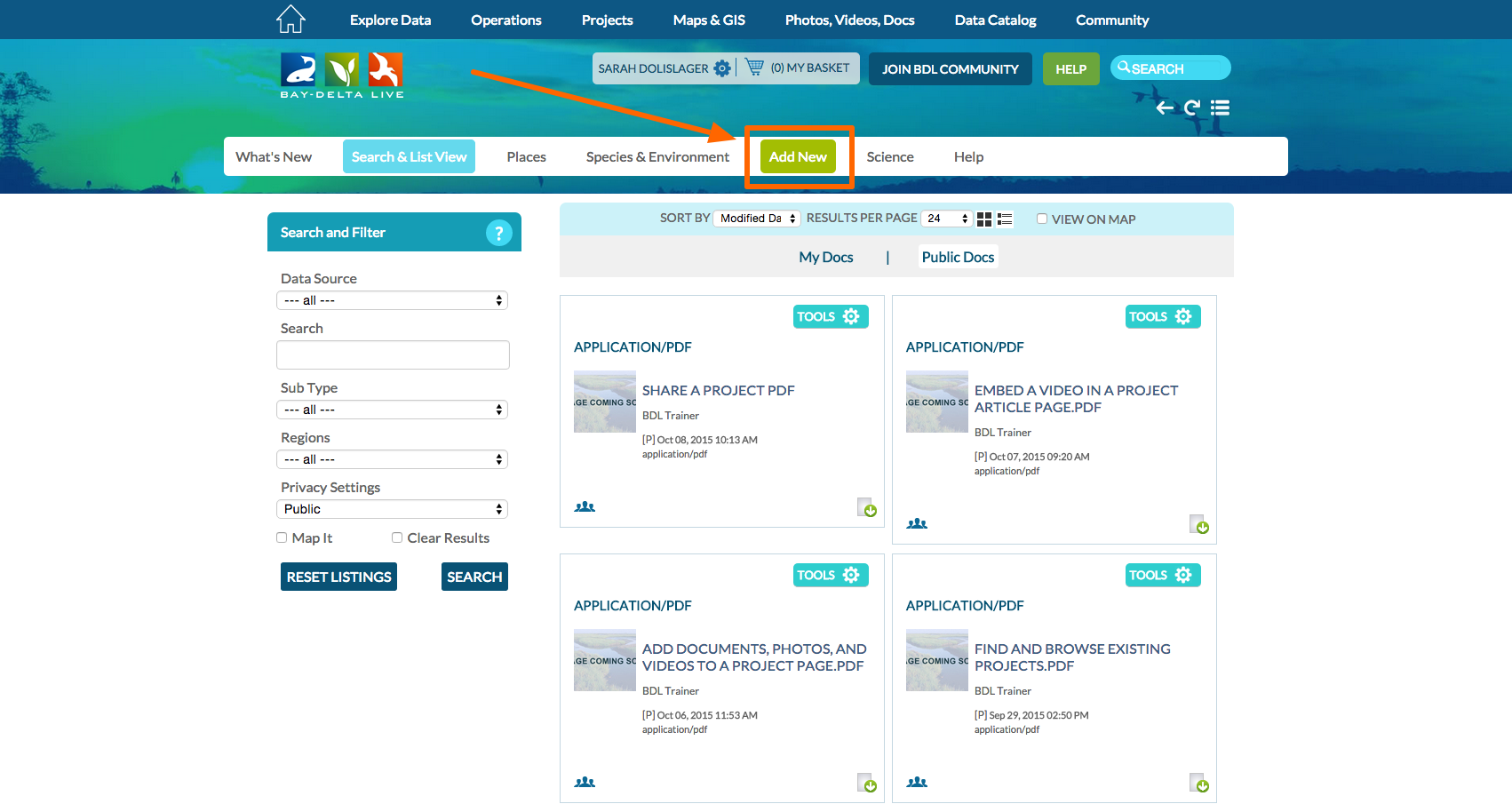This screenshot has height=812, width=1512.
Task: Open the Sort By dropdown
Action: click(x=757, y=219)
